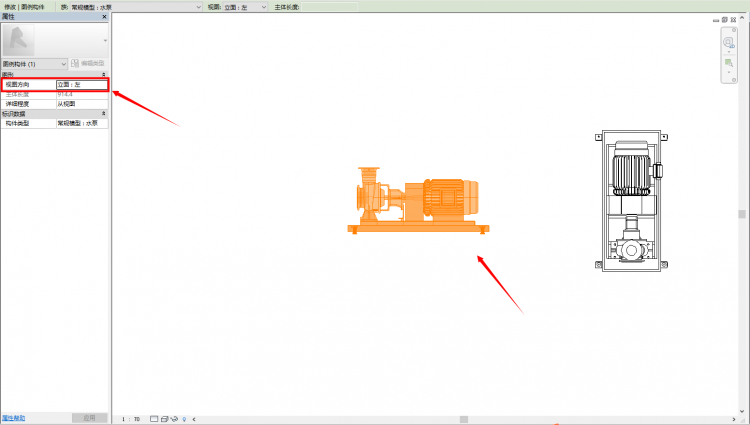This screenshot has width=750, height=425.
Task: Open the 2D steering wheel navigation tool
Action: [x=728, y=42]
